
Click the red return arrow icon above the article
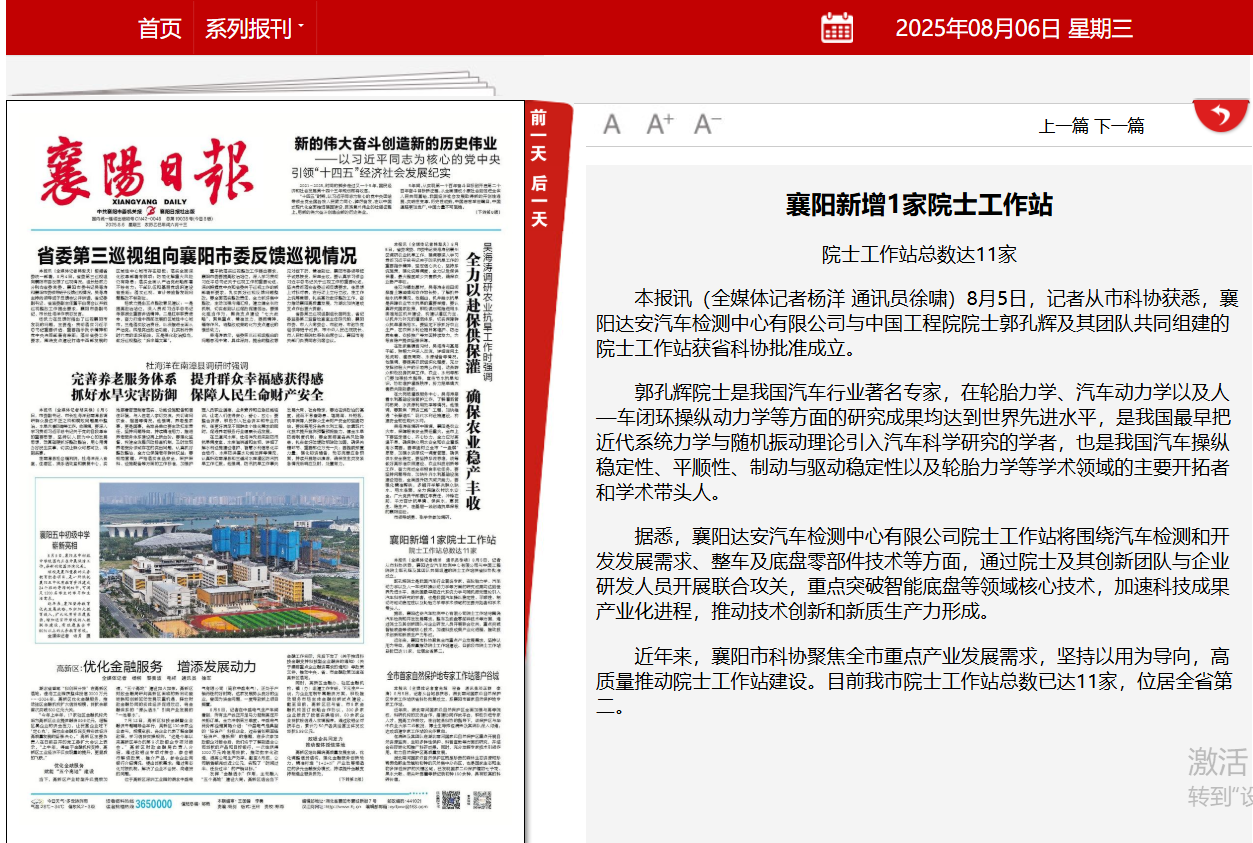(x=1221, y=113)
